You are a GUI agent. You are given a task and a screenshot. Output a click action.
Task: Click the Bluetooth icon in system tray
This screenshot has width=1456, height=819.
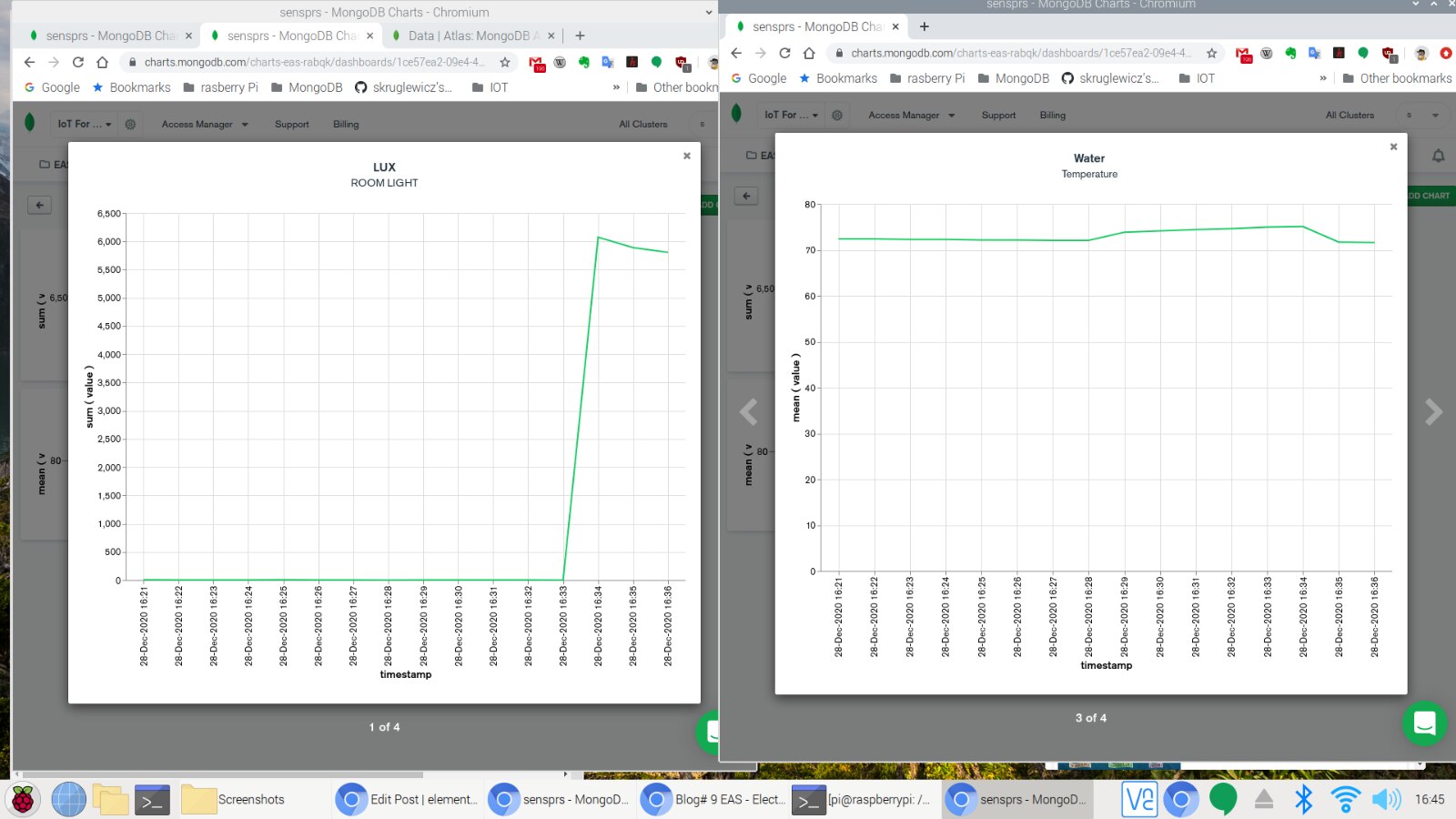(x=1303, y=800)
